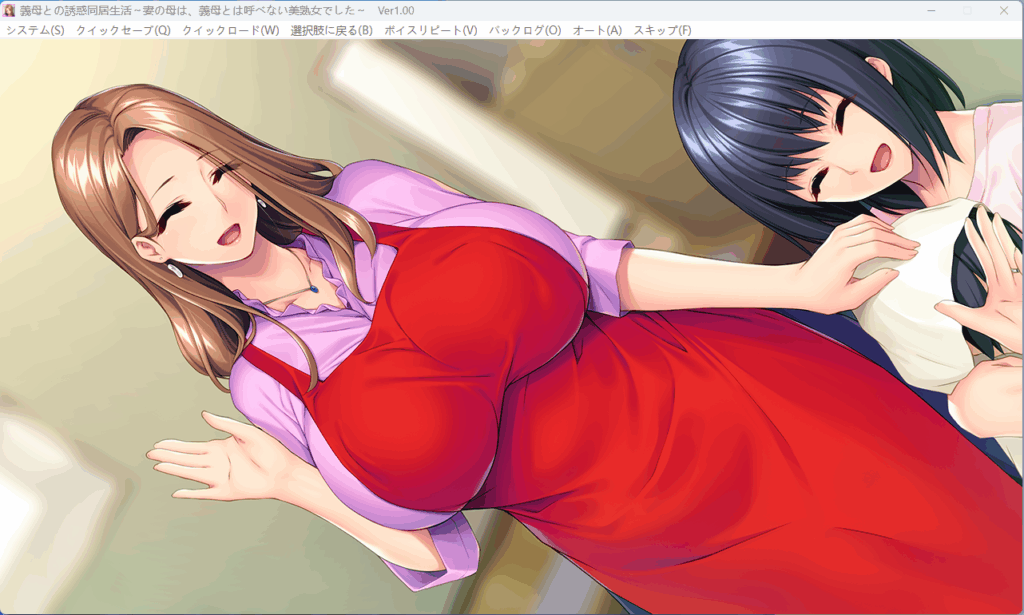The image size is (1024, 615).
Task: Toggle オート(A) auto mode menu
Action: point(597,30)
